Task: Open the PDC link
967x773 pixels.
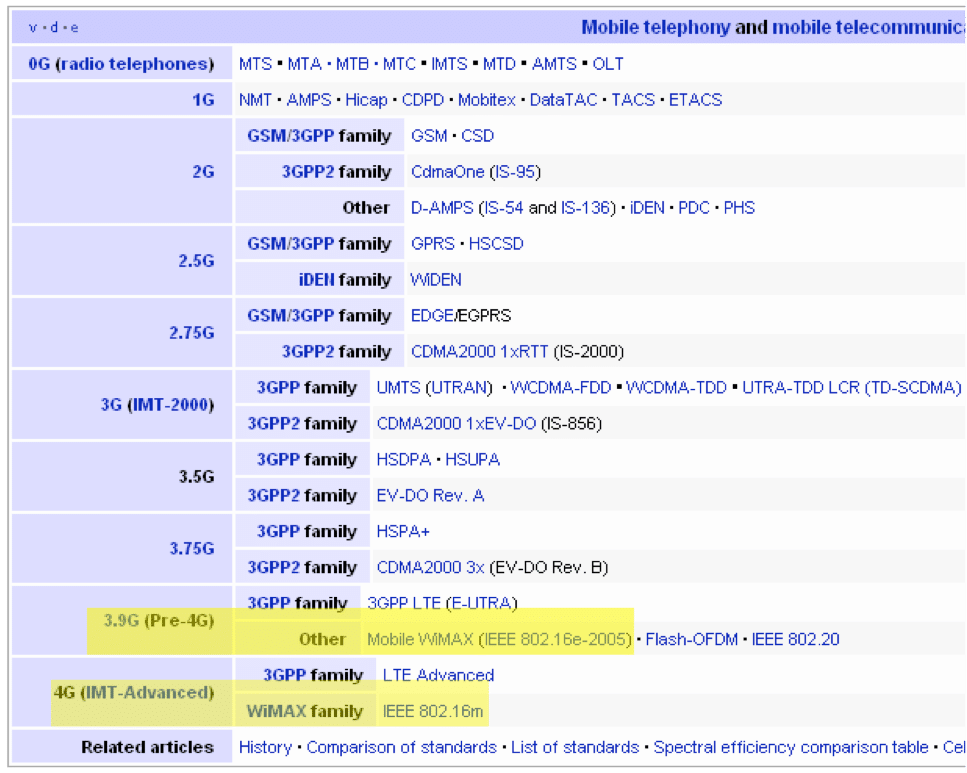Action: pyautogui.click(x=694, y=207)
